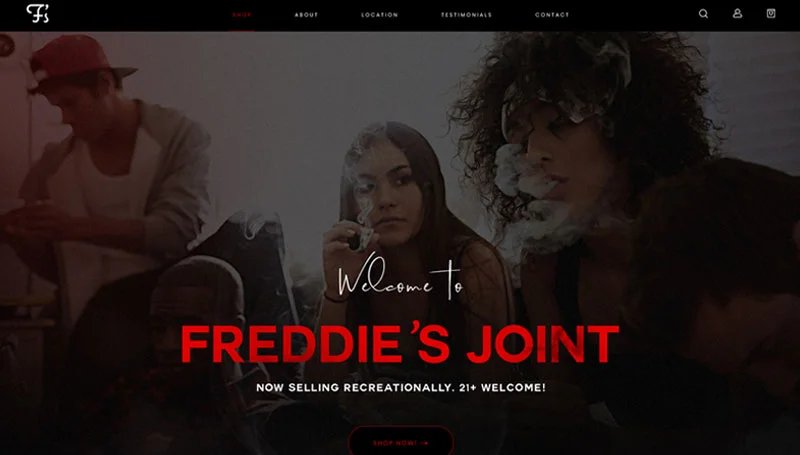Open the Contact nav item
The width and height of the screenshot is (800, 455).
point(552,15)
